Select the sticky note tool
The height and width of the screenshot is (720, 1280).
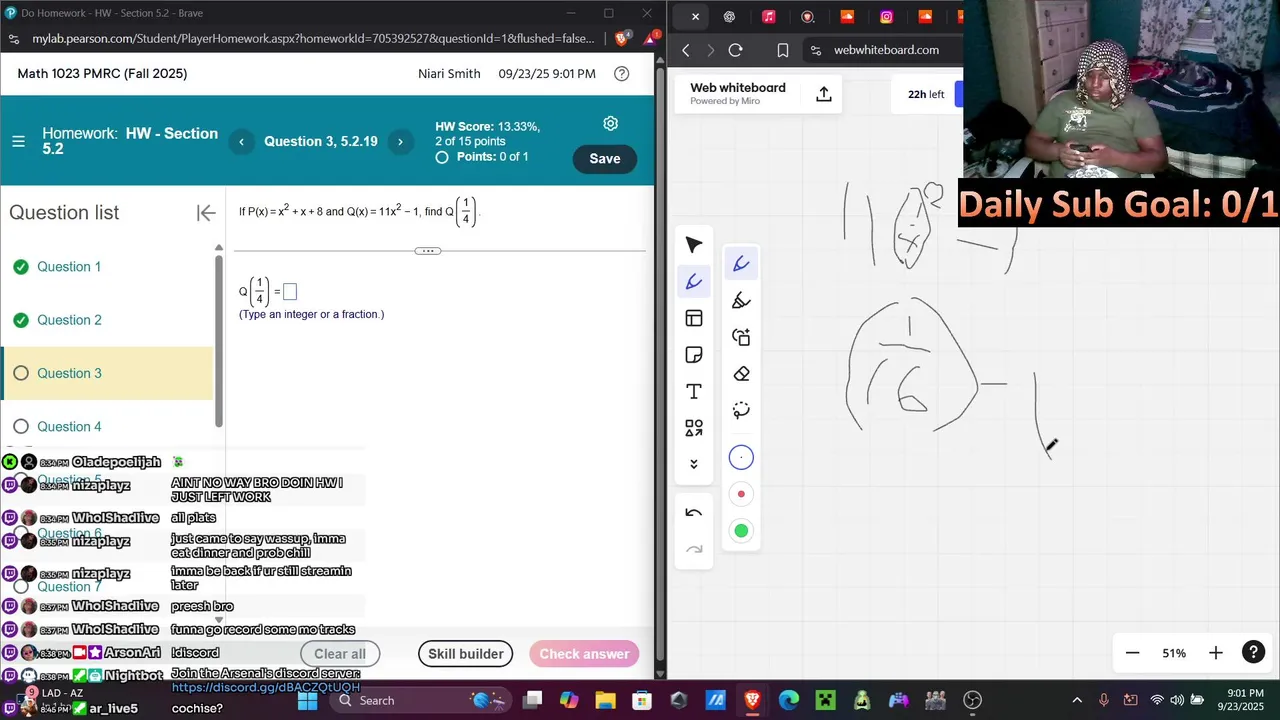coord(694,355)
